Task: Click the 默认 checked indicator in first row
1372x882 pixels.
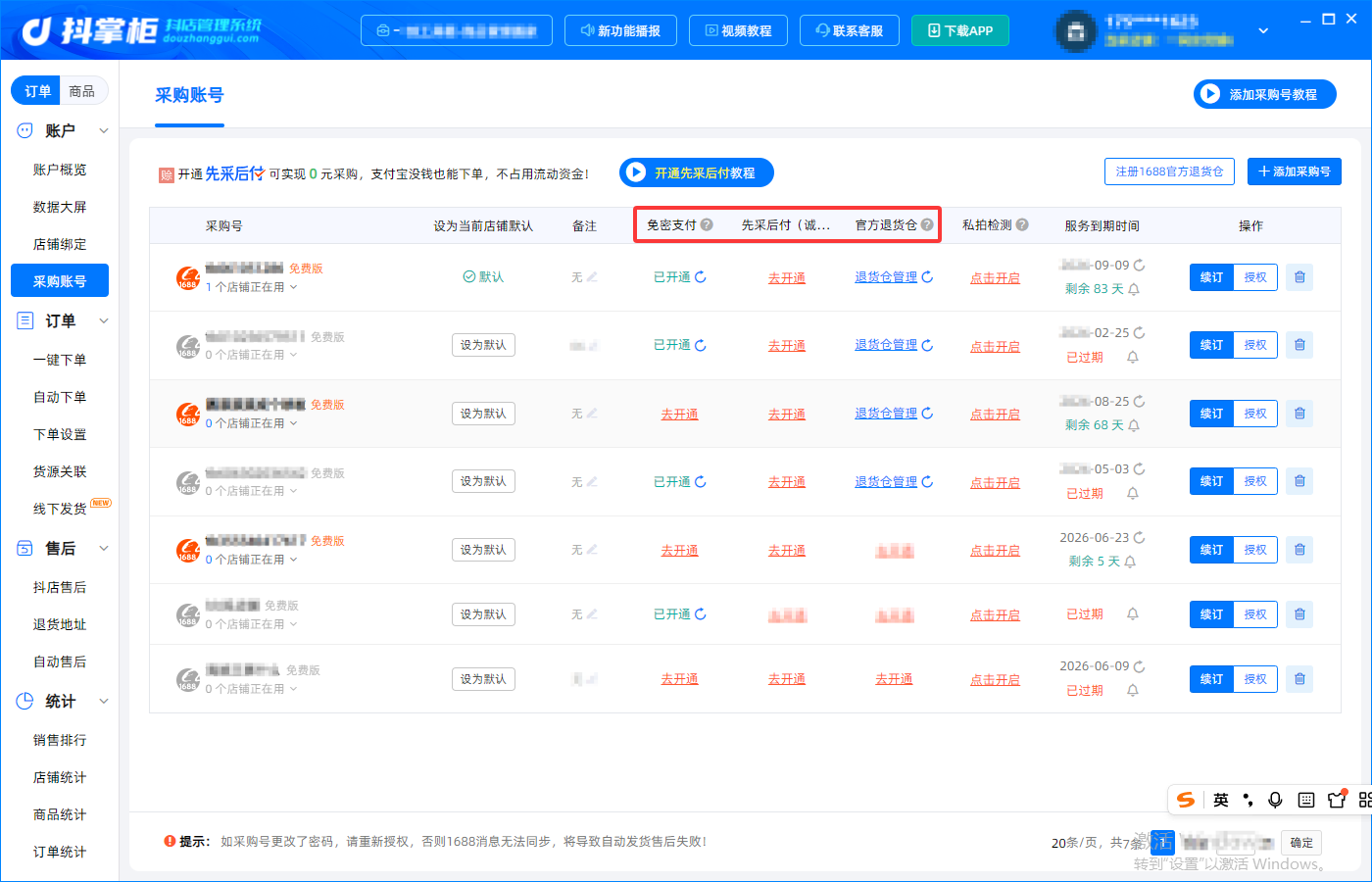Action: 483,277
